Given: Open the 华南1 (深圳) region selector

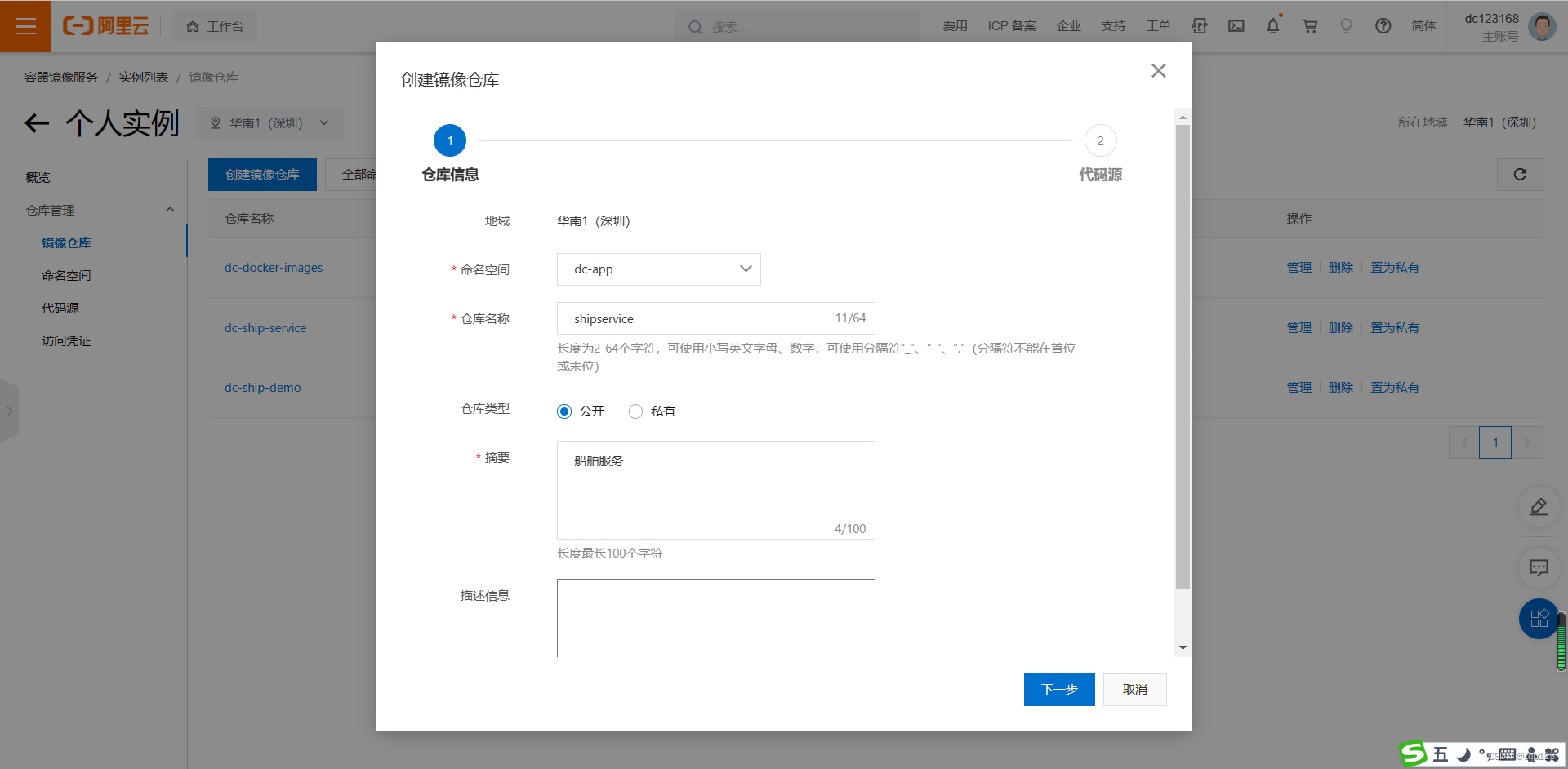Looking at the screenshot, I should click(x=269, y=122).
